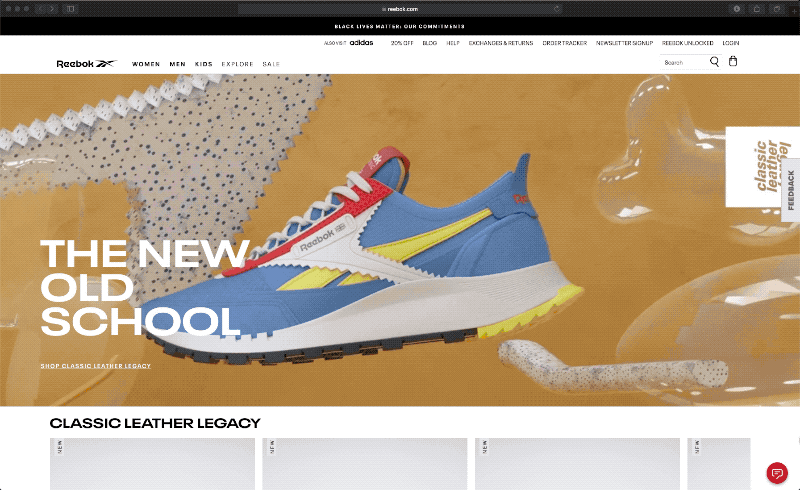Open the second NEW product card

pyautogui.click(x=365, y=464)
